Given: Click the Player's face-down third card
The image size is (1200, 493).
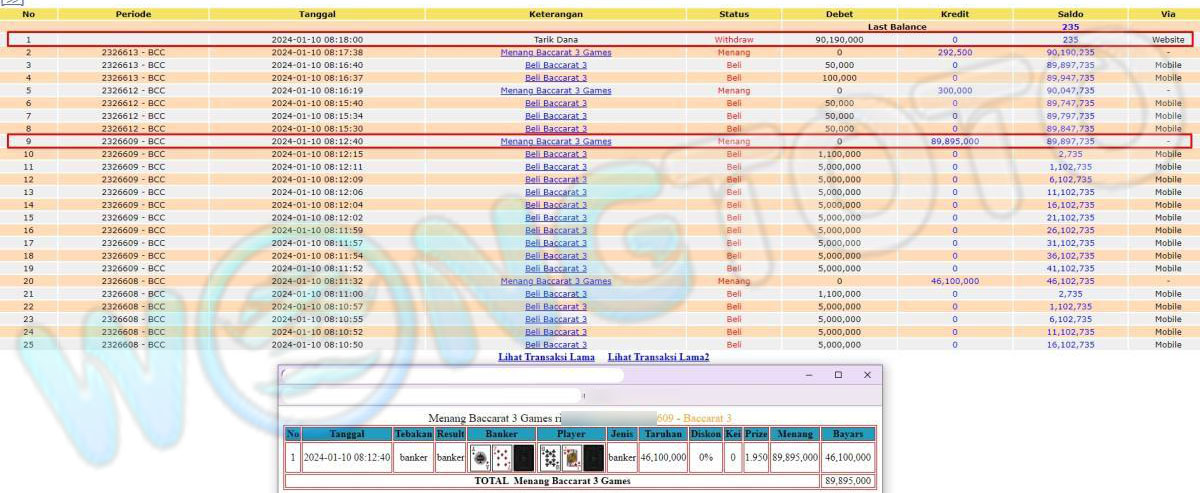Looking at the screenshot, I should 593,458.
